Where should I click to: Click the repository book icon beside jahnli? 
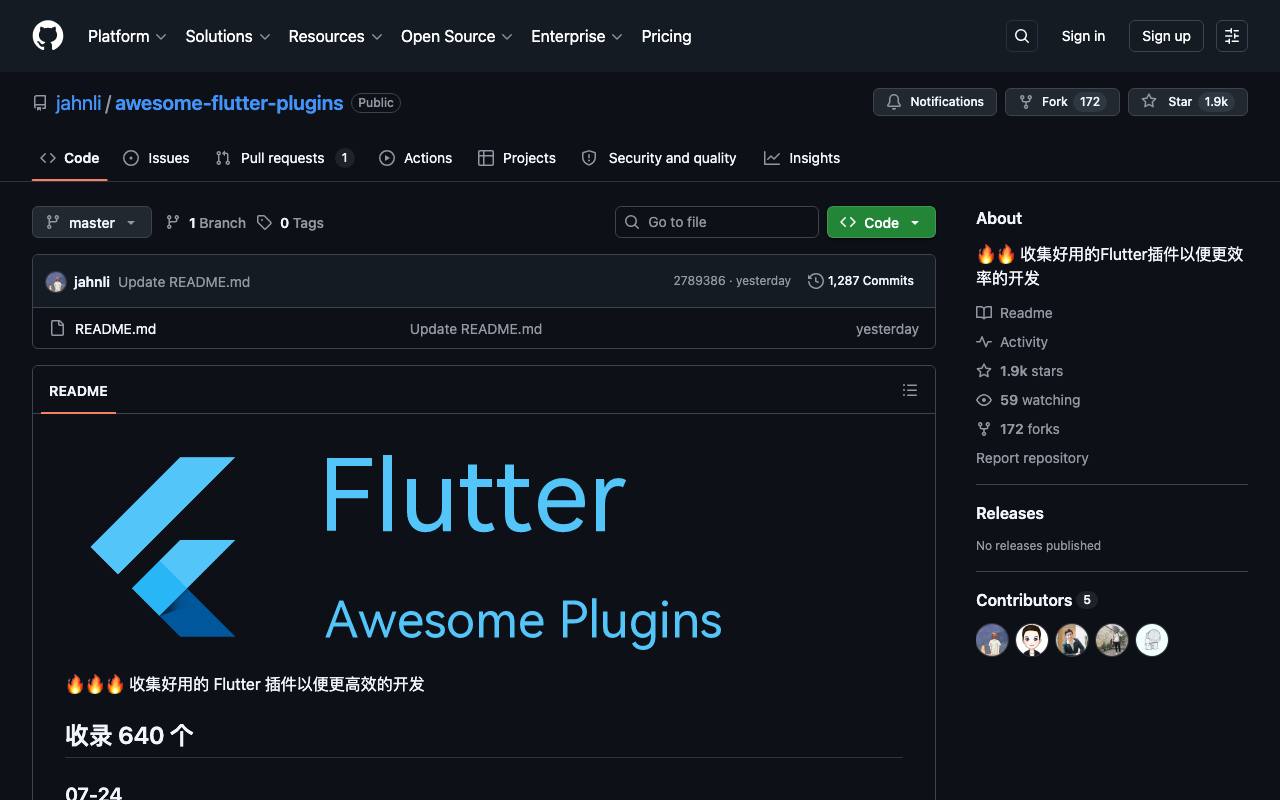coord(40,103)
